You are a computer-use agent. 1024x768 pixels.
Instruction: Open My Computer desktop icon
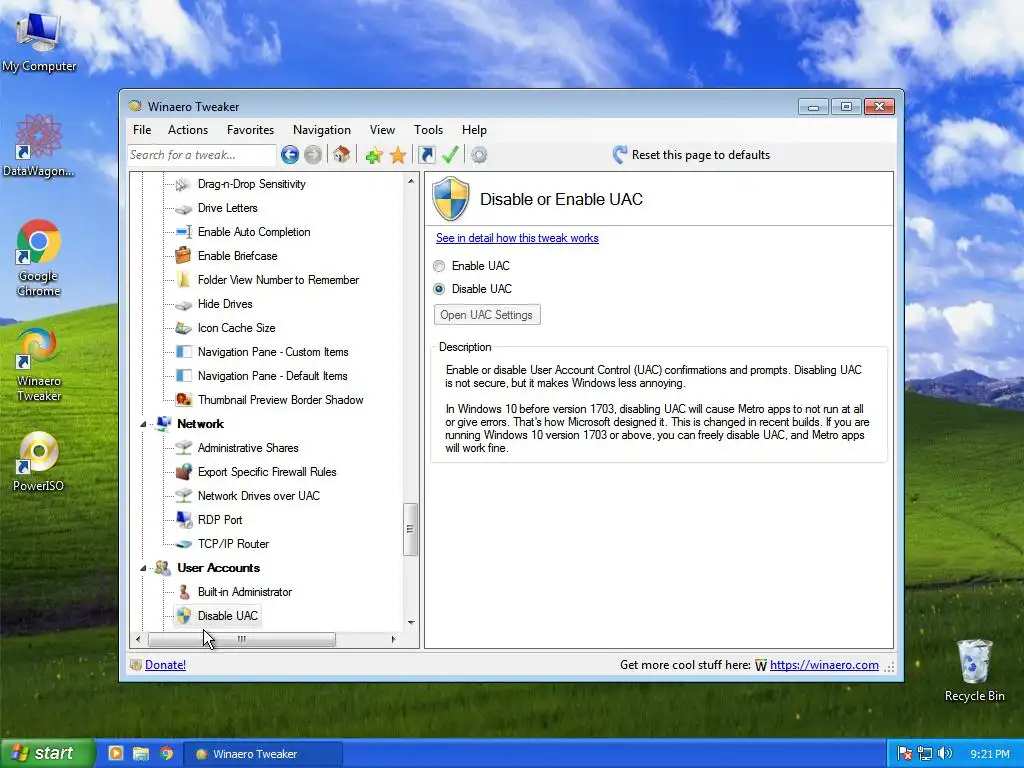[x=39, y=42]
